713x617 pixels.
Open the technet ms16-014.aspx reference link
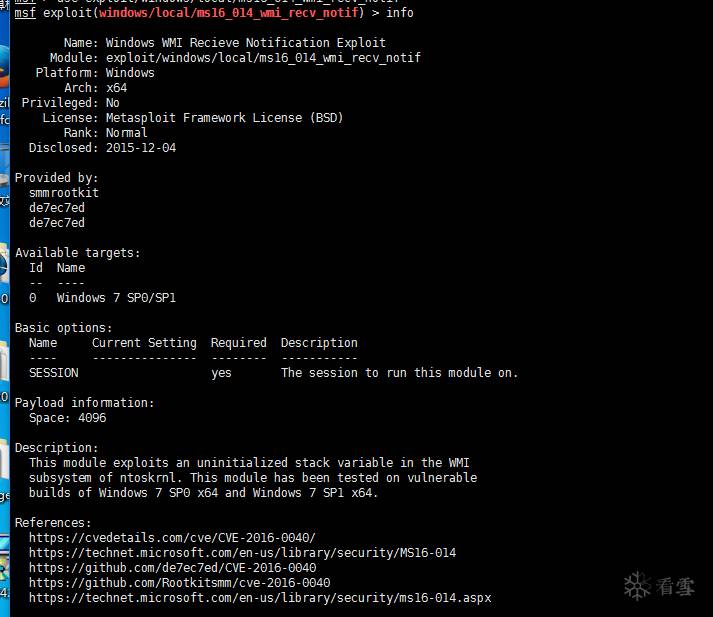coord(260,598)
